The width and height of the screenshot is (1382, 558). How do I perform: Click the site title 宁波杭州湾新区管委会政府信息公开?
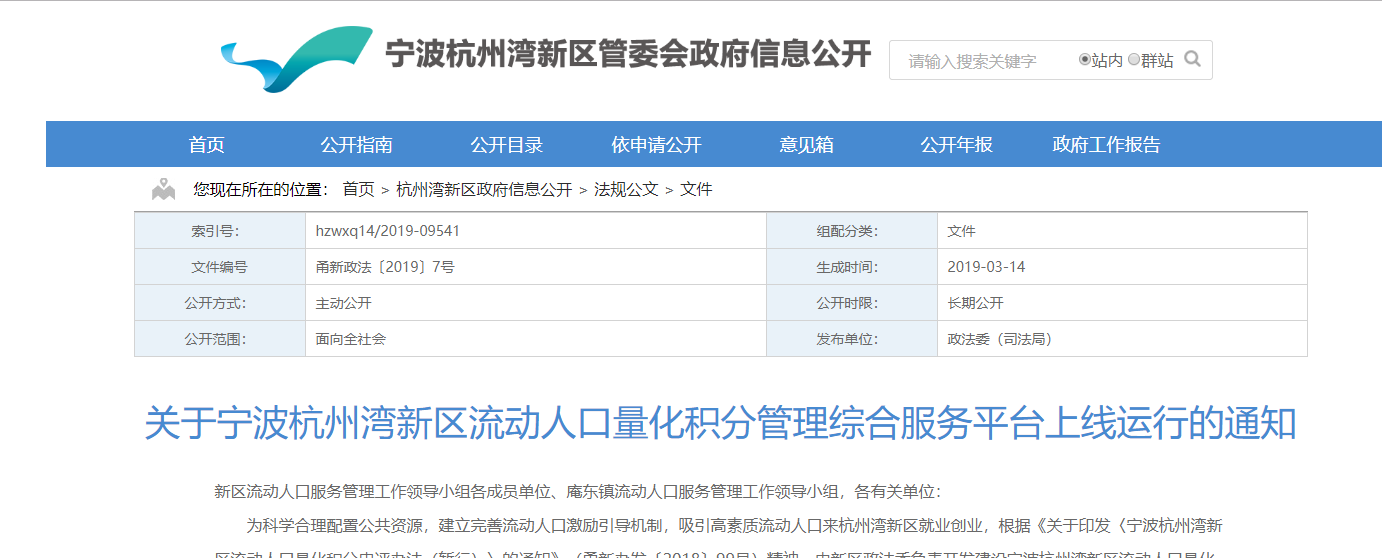tap(628, 54)
